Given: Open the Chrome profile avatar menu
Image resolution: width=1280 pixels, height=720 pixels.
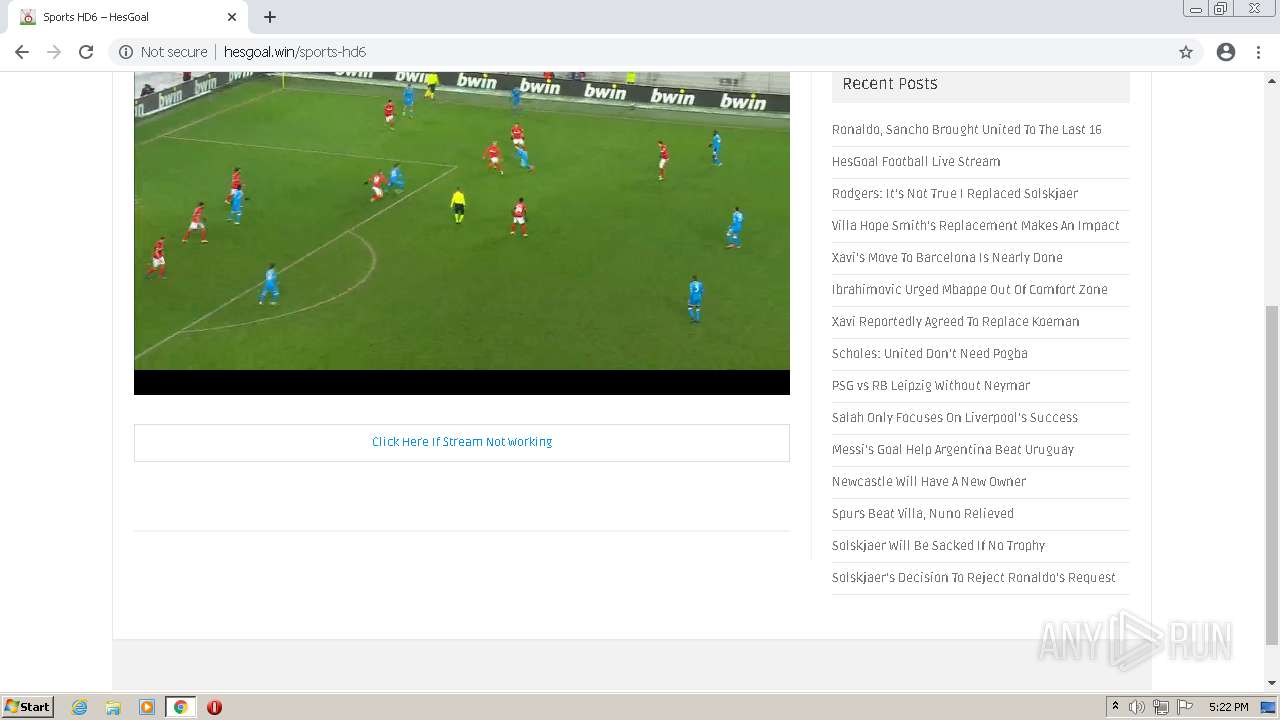Looking at the screenshot, I should (1226, 52).
